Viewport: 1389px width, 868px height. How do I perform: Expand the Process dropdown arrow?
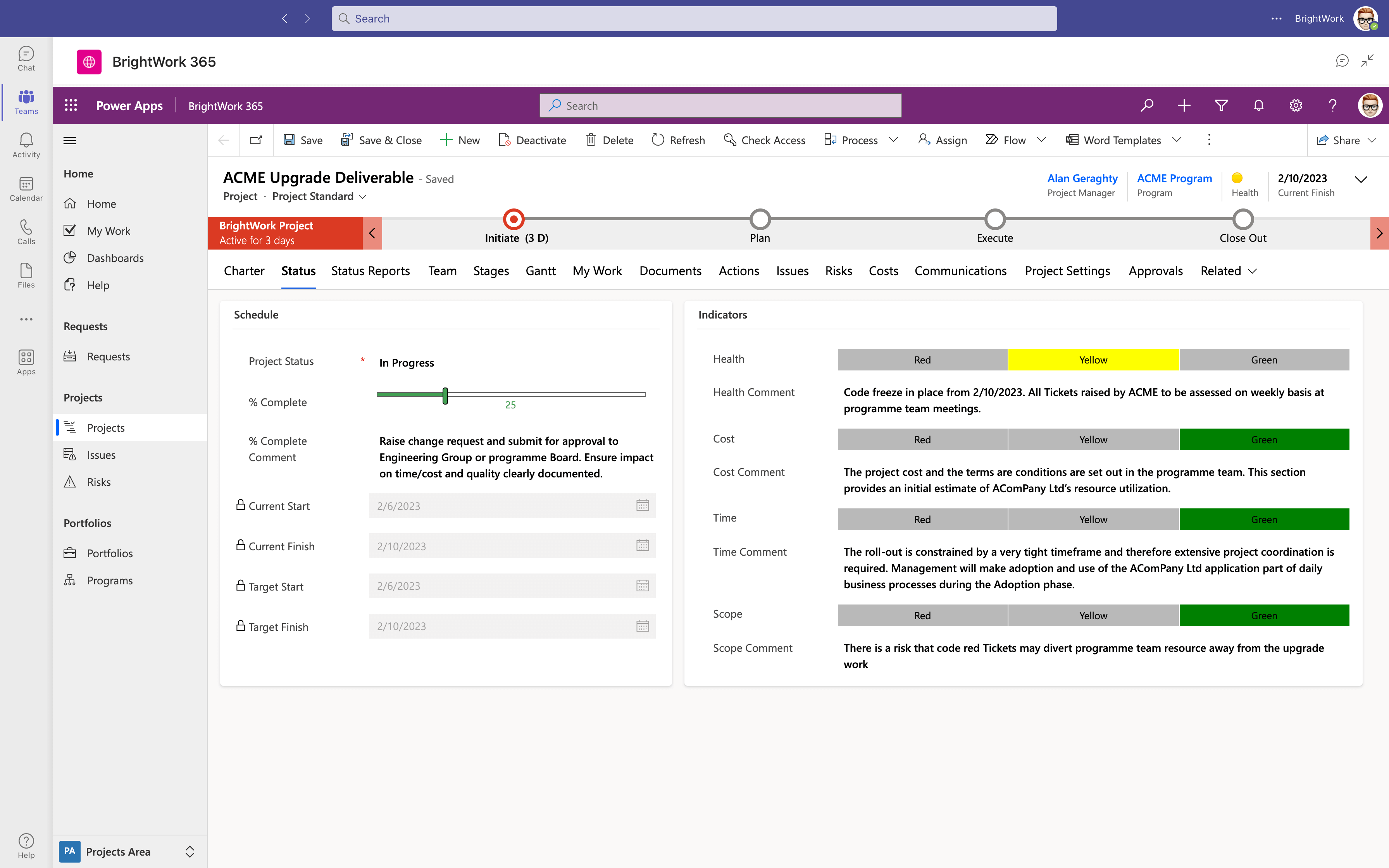[893, 140]
